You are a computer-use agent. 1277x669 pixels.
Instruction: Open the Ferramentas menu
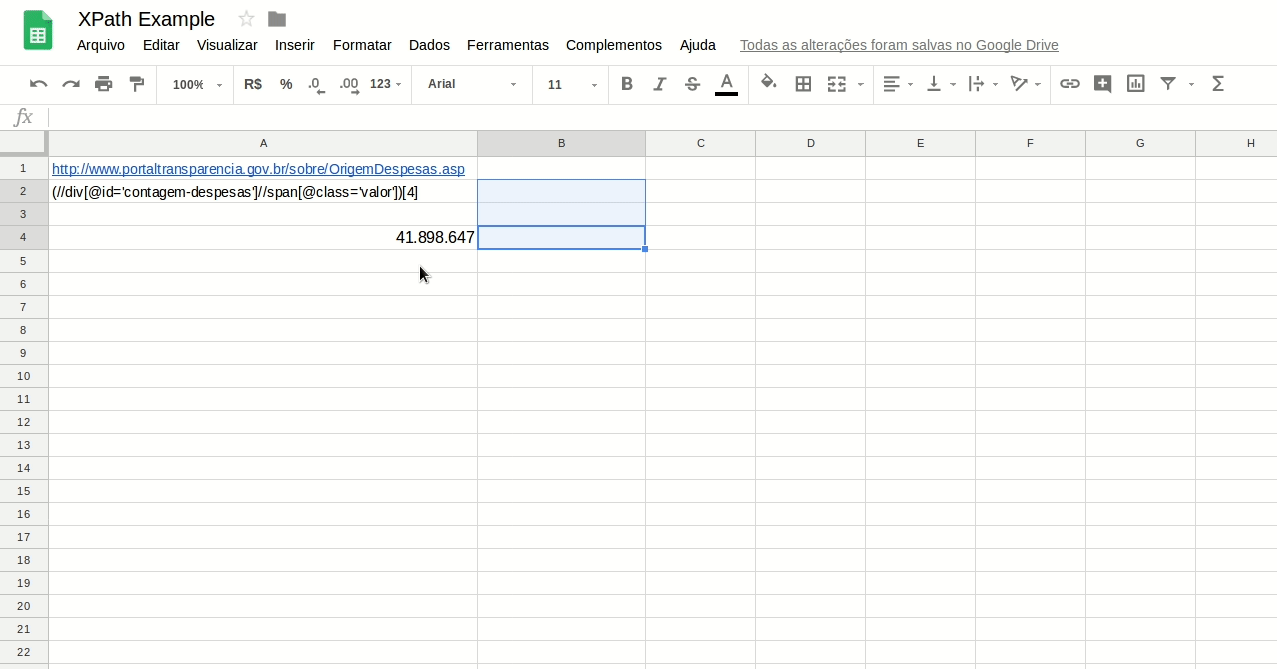507,45
